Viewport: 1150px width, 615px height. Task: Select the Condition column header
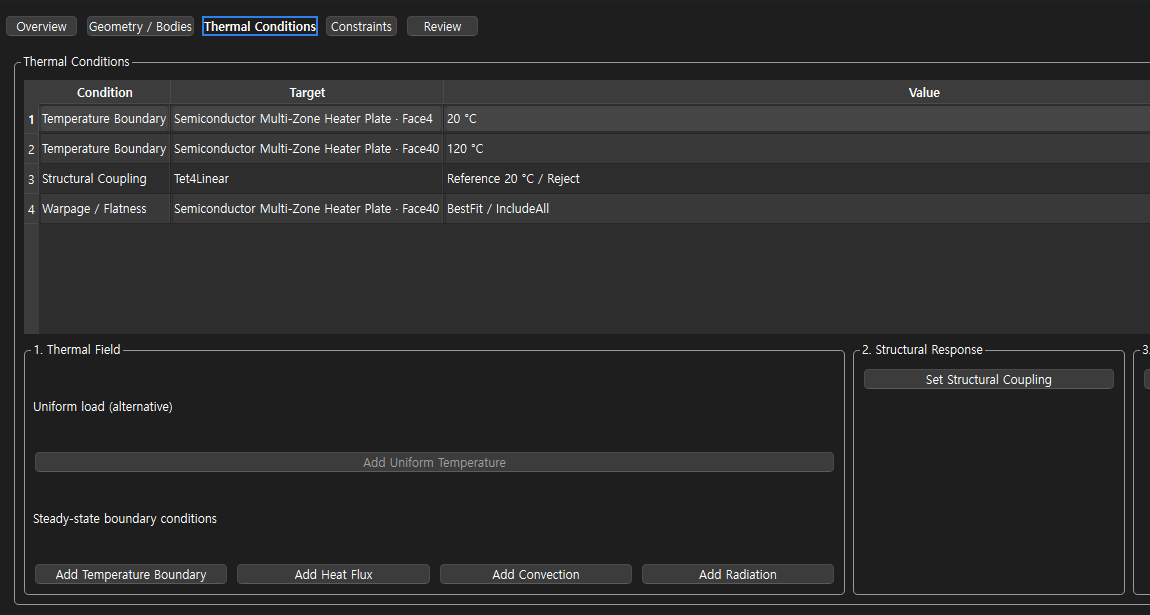(105, 92)
